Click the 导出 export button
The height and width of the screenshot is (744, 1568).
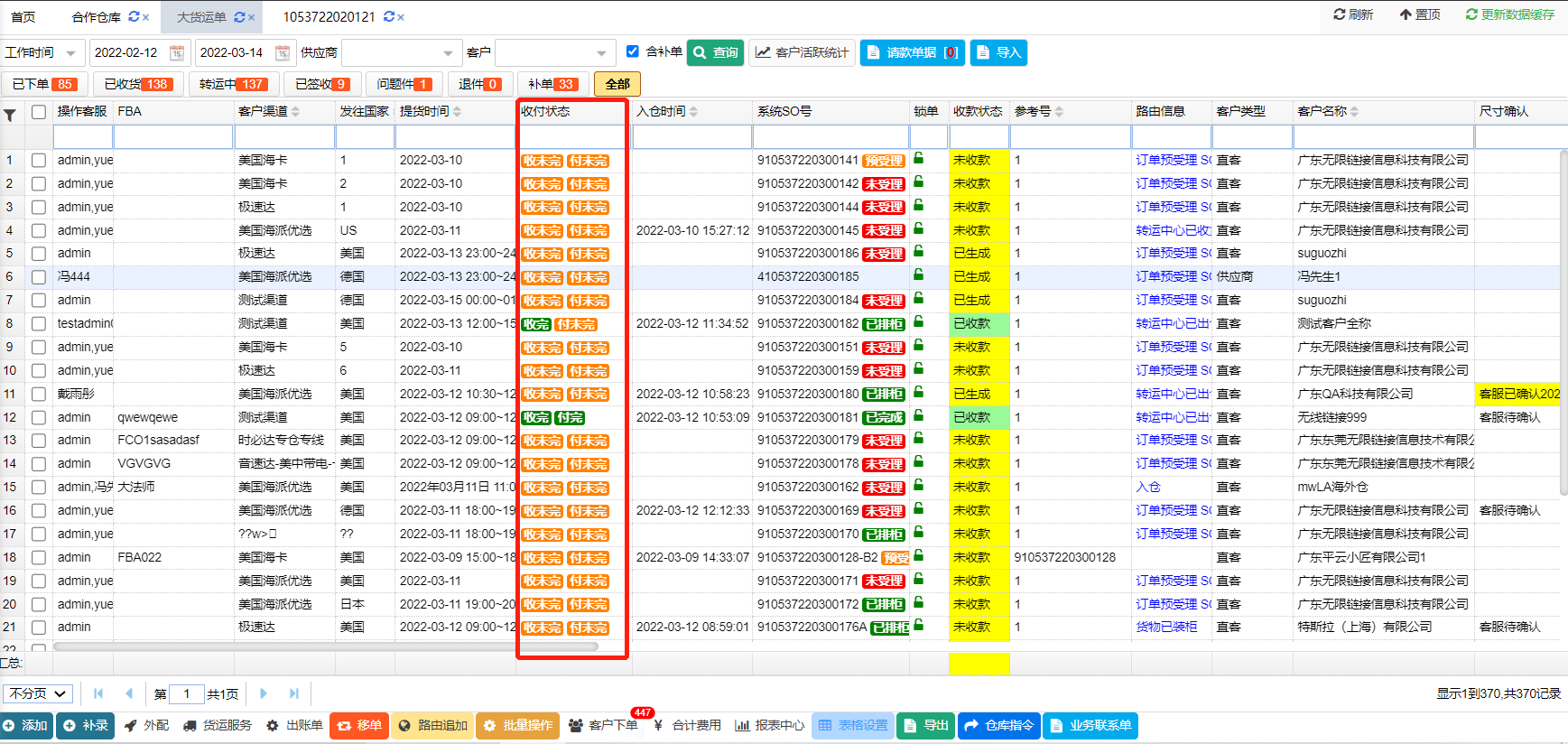pyautogui.click(x=925, y=725)
